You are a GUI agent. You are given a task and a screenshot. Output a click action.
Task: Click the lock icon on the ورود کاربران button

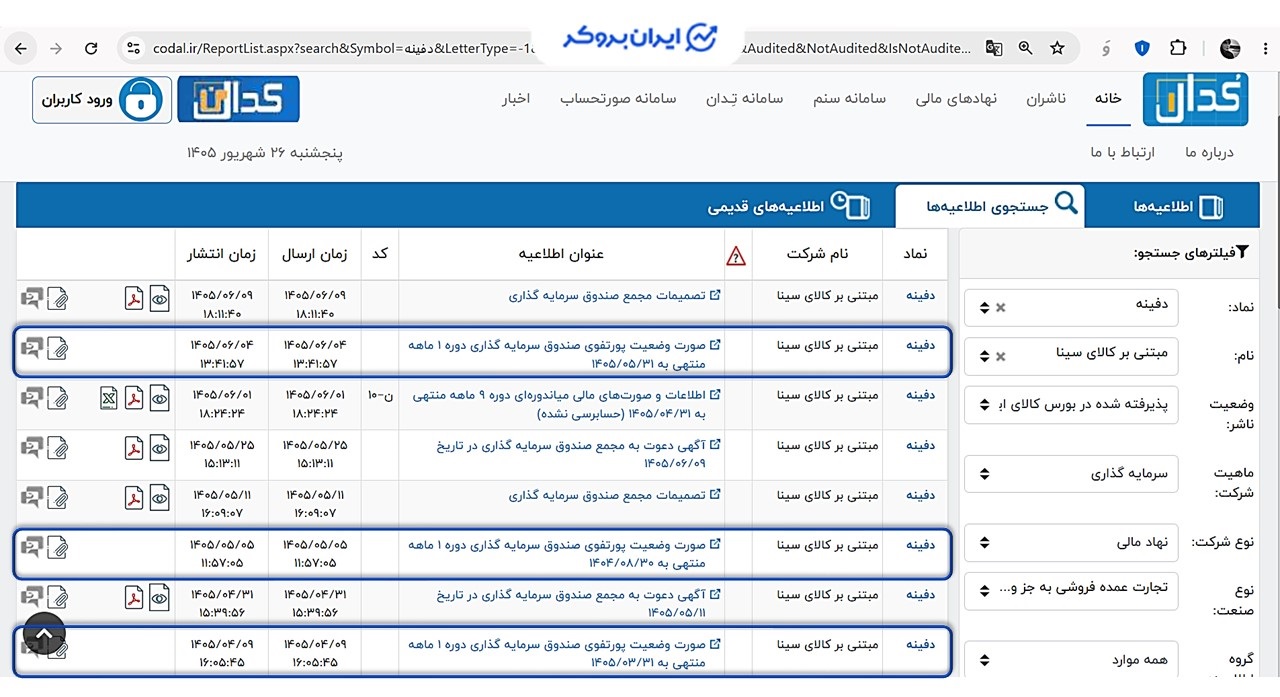coord(141,100)
